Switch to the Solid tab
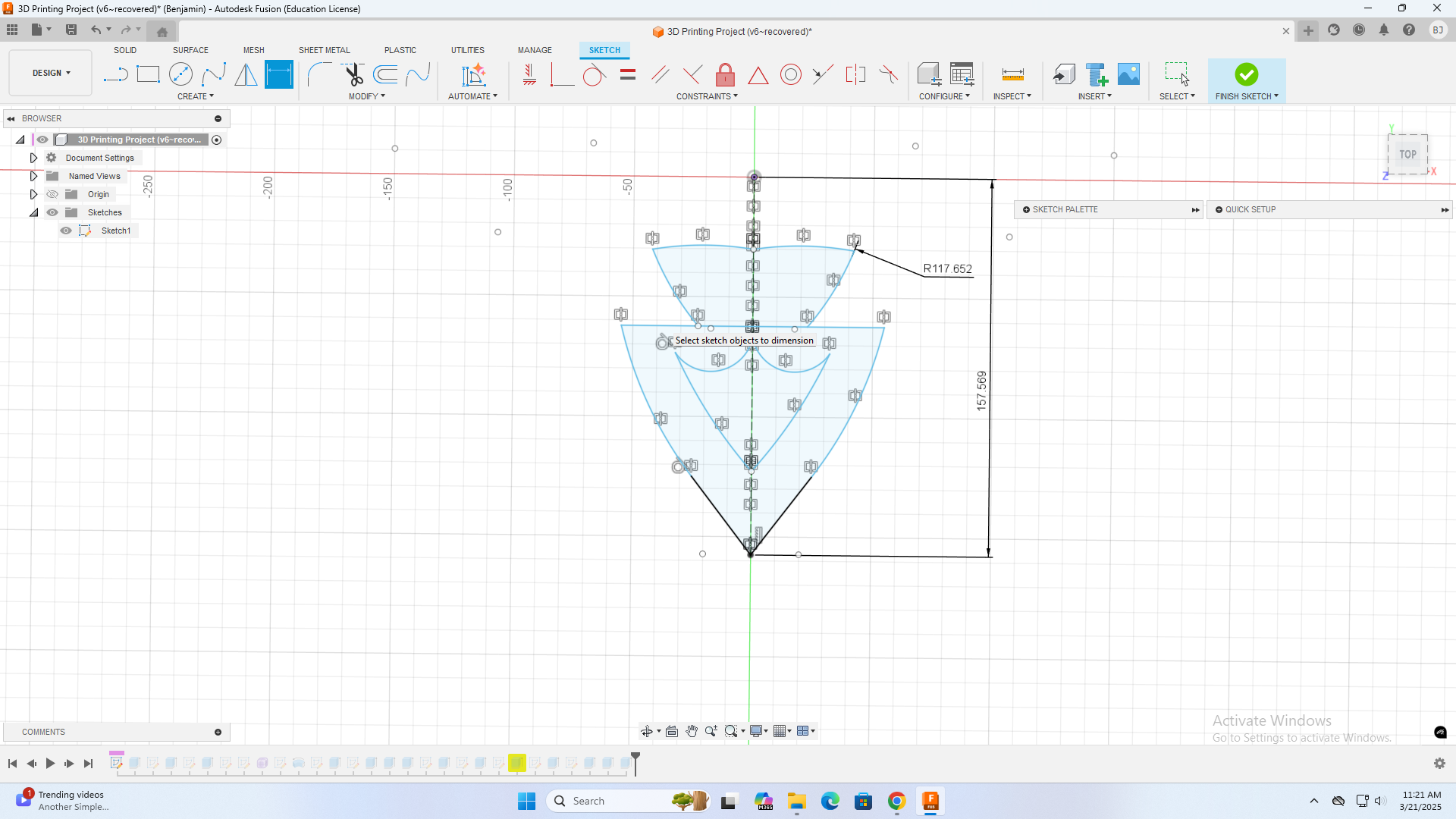1456x819 pixels. coord(125,50)
